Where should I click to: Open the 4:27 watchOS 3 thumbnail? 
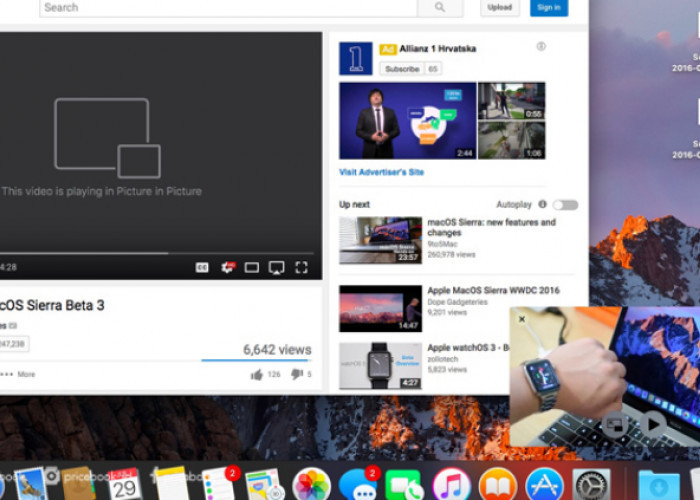tap(380, 366)
